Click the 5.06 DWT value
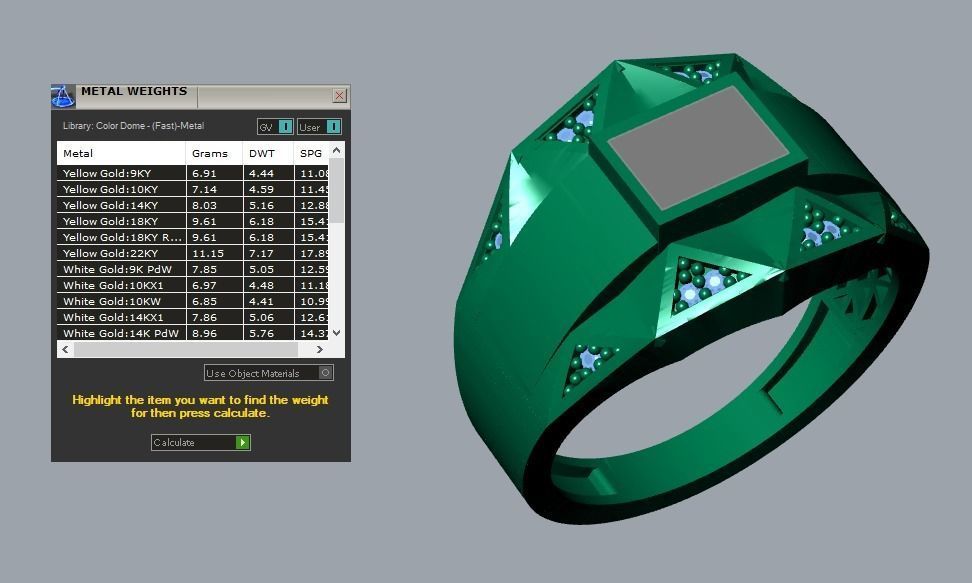 261,318
